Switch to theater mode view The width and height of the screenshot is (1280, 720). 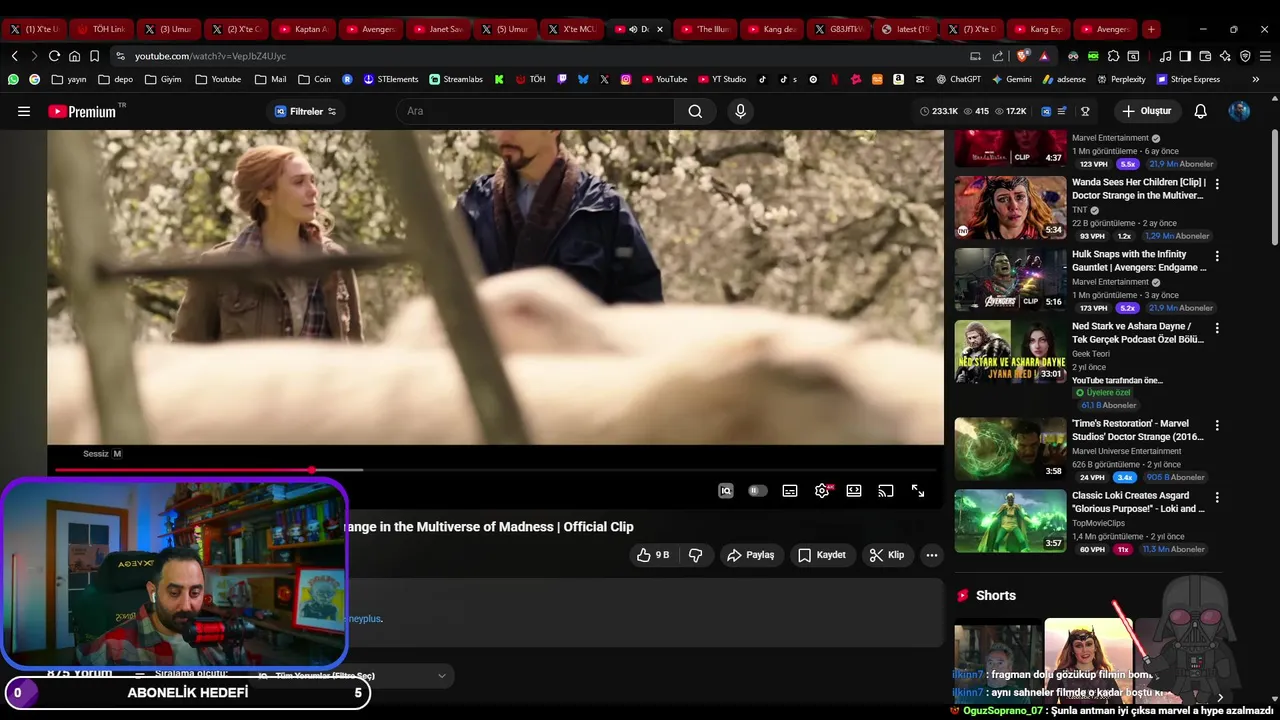click(854, 491)
